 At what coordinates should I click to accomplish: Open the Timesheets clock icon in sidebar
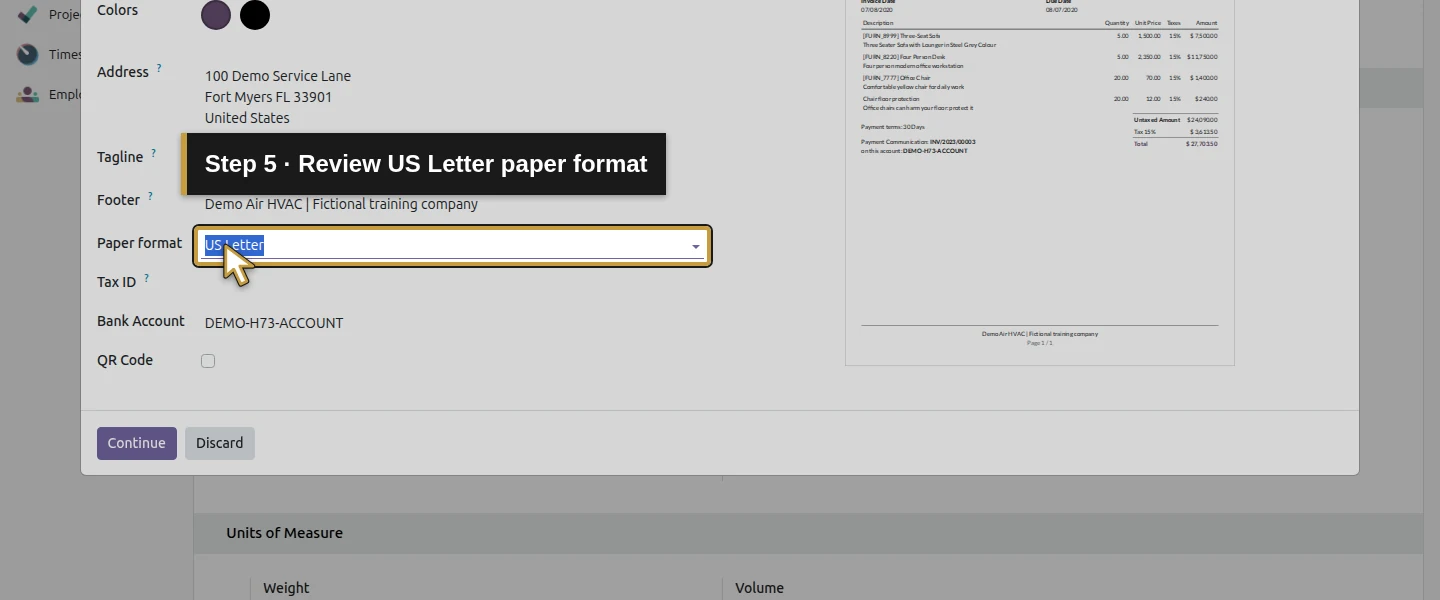point(28,54)
